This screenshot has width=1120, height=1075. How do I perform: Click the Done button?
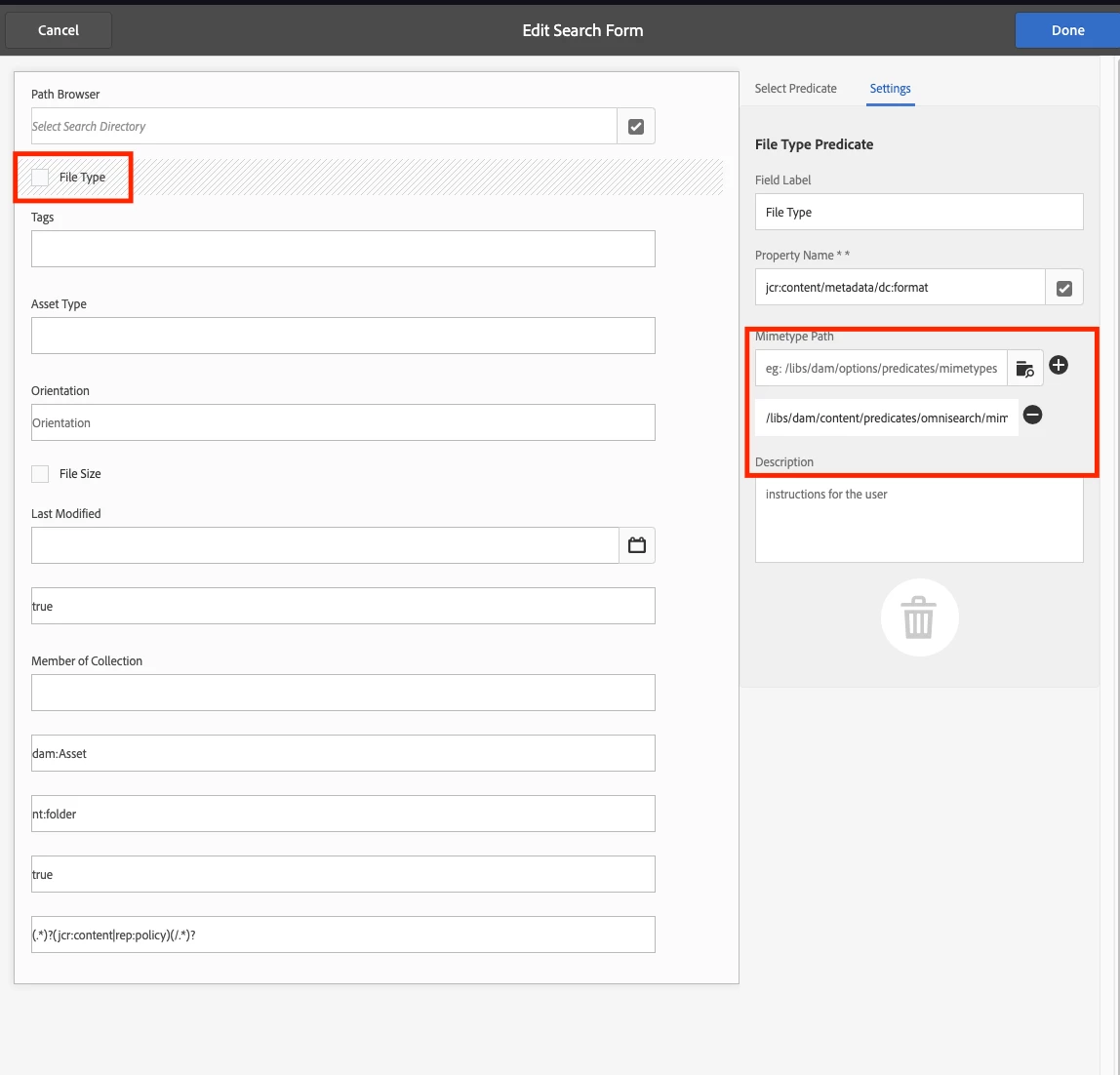point(1067,30)
